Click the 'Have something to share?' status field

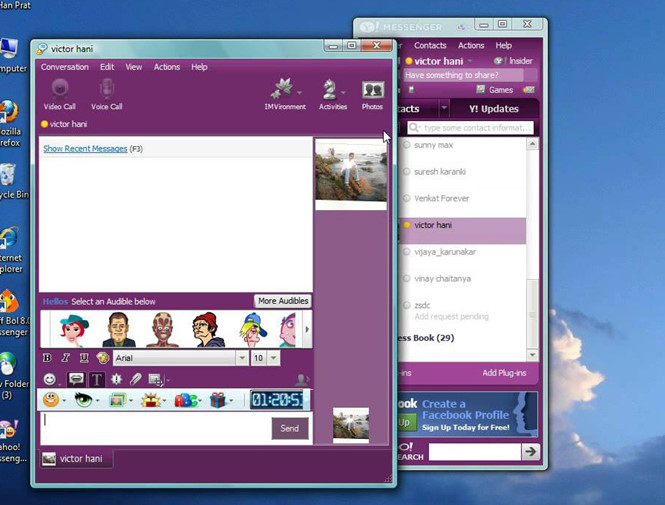464,75
